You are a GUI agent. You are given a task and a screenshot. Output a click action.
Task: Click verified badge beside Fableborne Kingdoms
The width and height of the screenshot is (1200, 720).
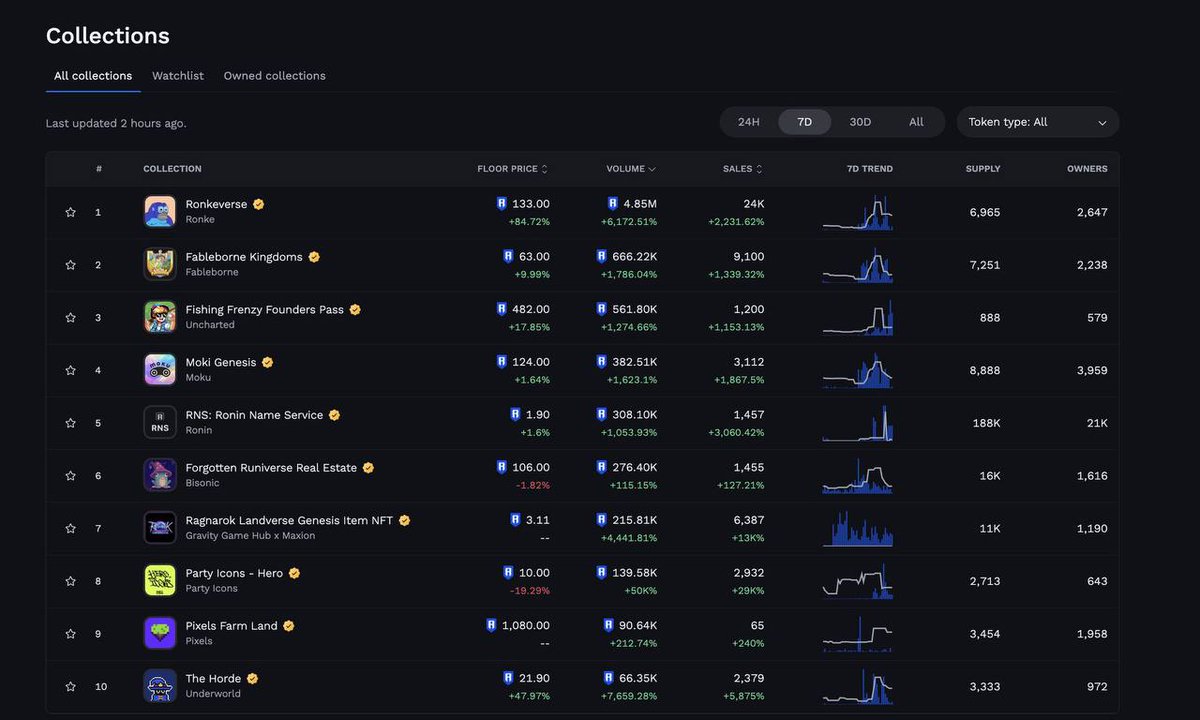pyautogui.click(x=314, y=257)
